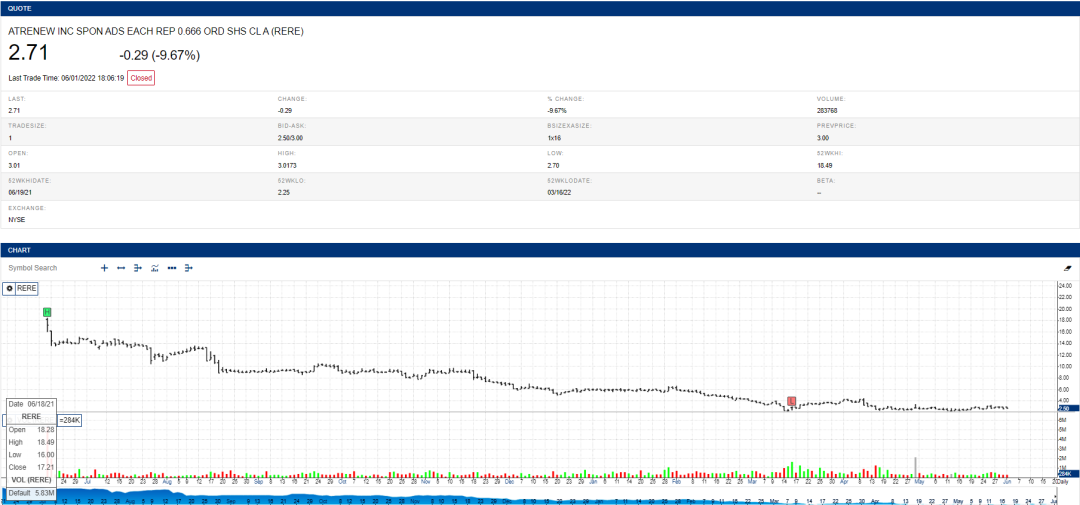Click the EXCHANGE value NYSE

point(16,220)
